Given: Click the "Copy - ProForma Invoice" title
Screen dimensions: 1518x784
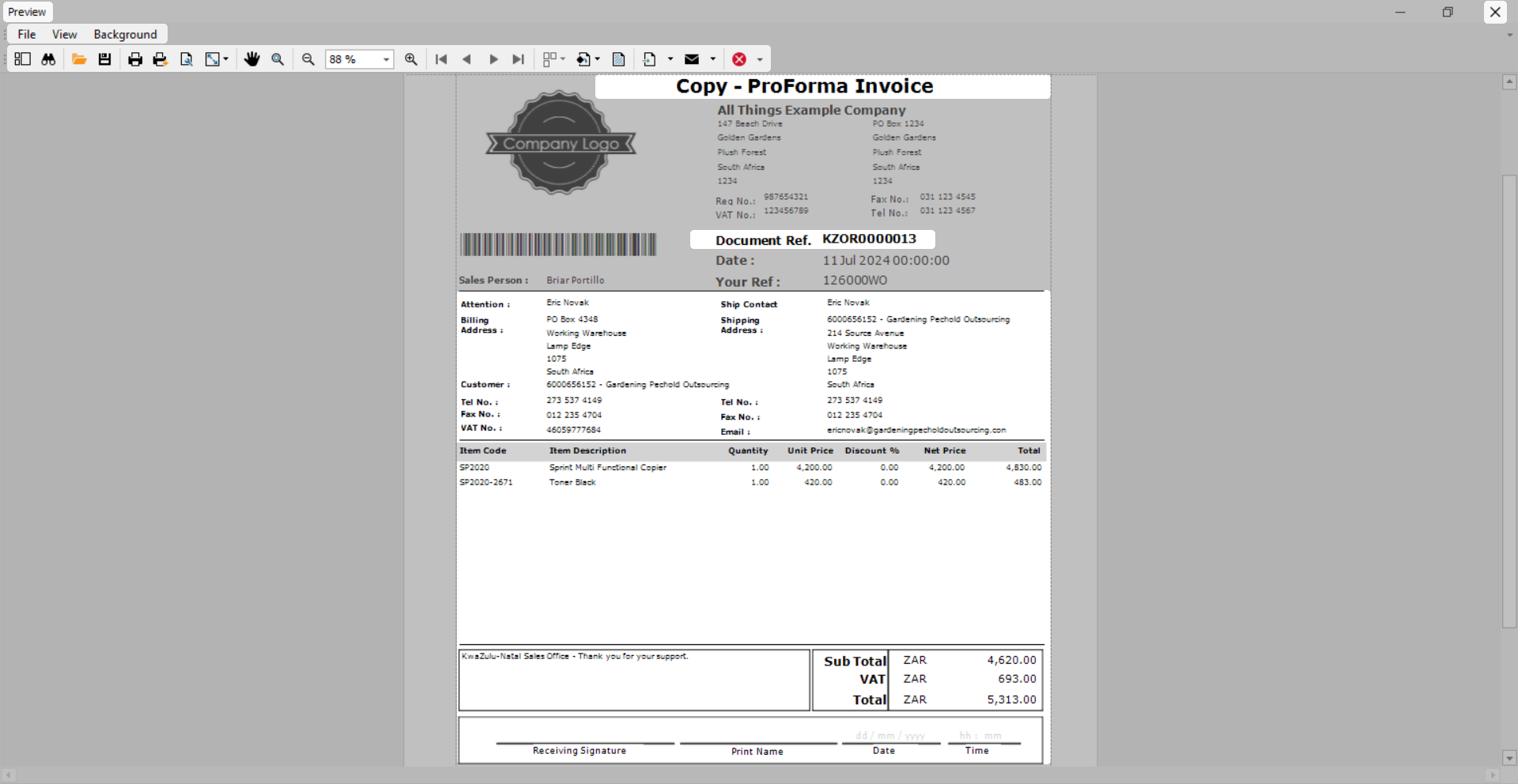Looking at the screenshot, I should coord(805,86).
